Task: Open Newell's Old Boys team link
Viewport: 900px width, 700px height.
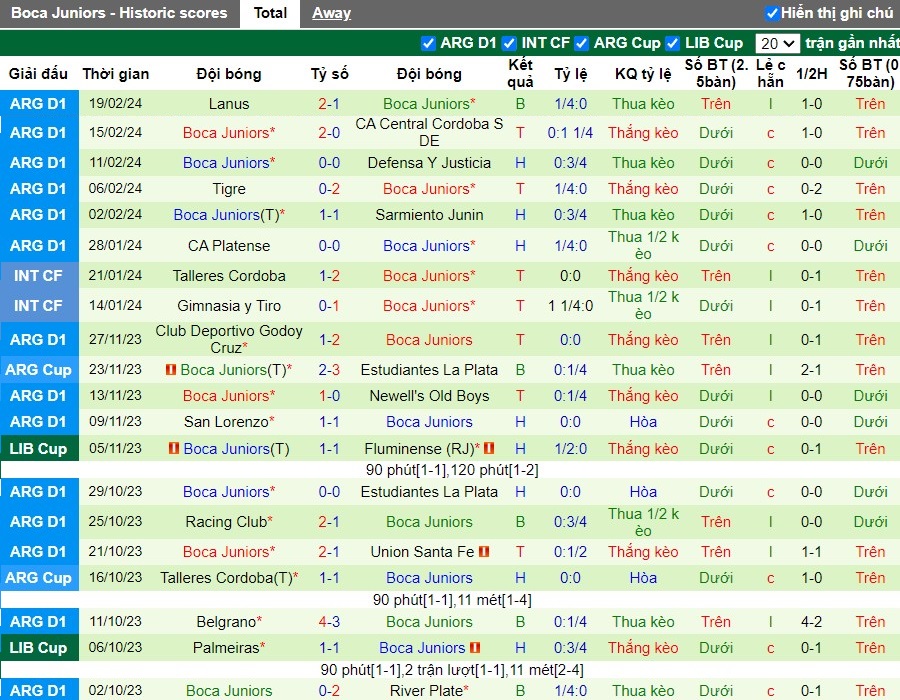Action: [x=429, y=396]
